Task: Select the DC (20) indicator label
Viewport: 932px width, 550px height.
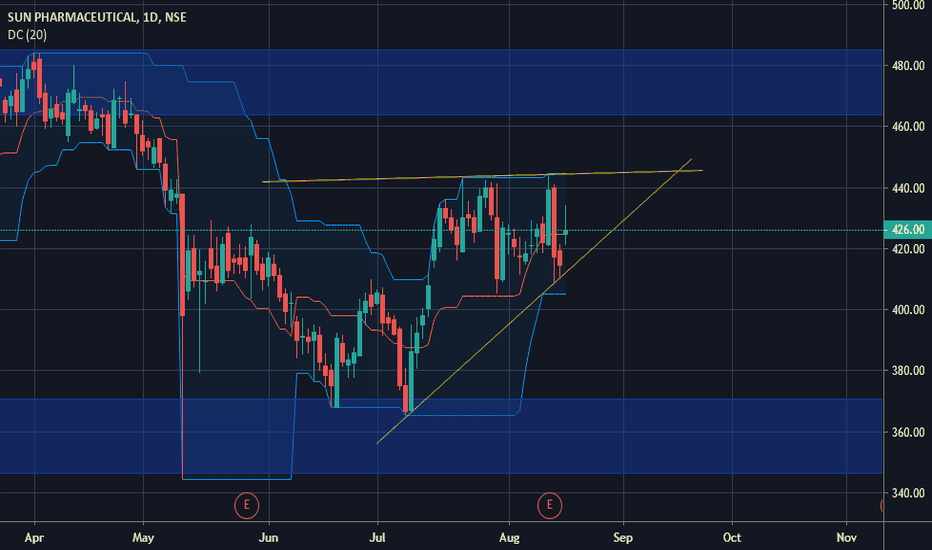Action: point(27,35)
